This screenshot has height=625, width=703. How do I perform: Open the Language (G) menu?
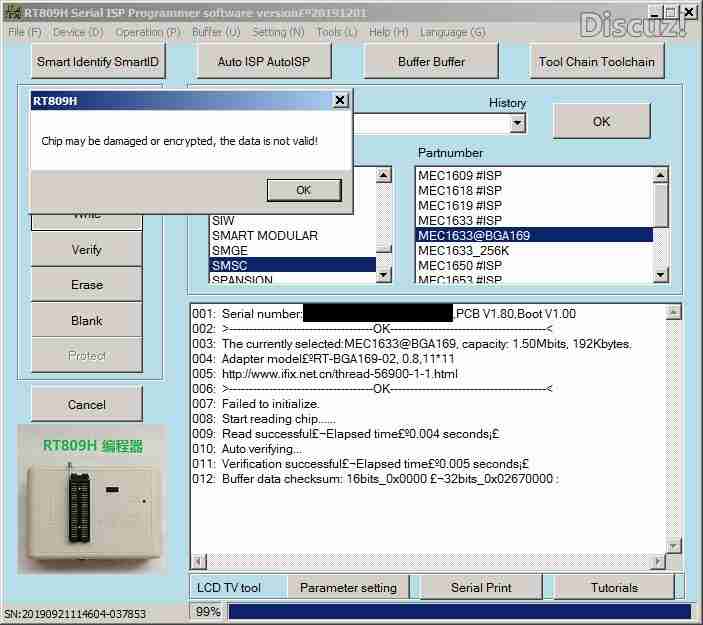pyautogui.click(x=452, y=32)
